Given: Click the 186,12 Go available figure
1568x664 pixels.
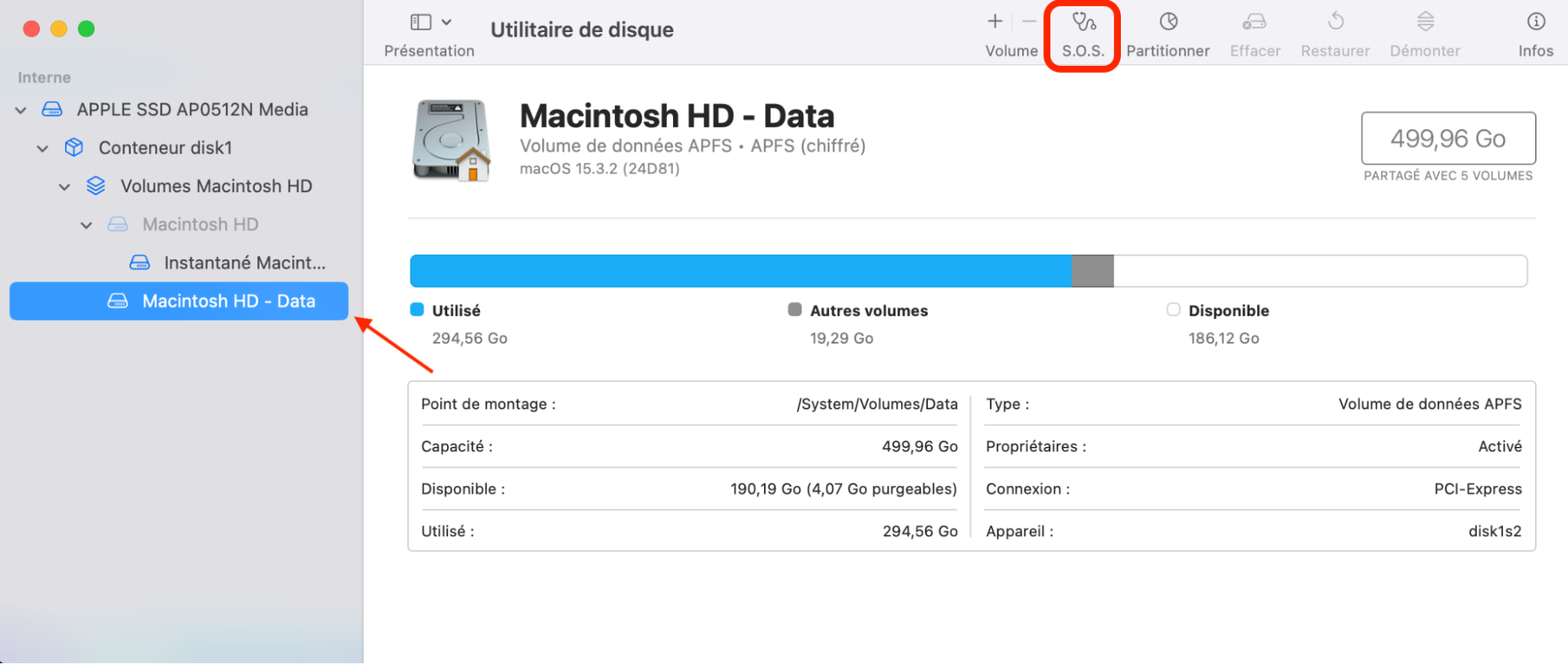Looking at the screenshot, I should (1224, 338).
